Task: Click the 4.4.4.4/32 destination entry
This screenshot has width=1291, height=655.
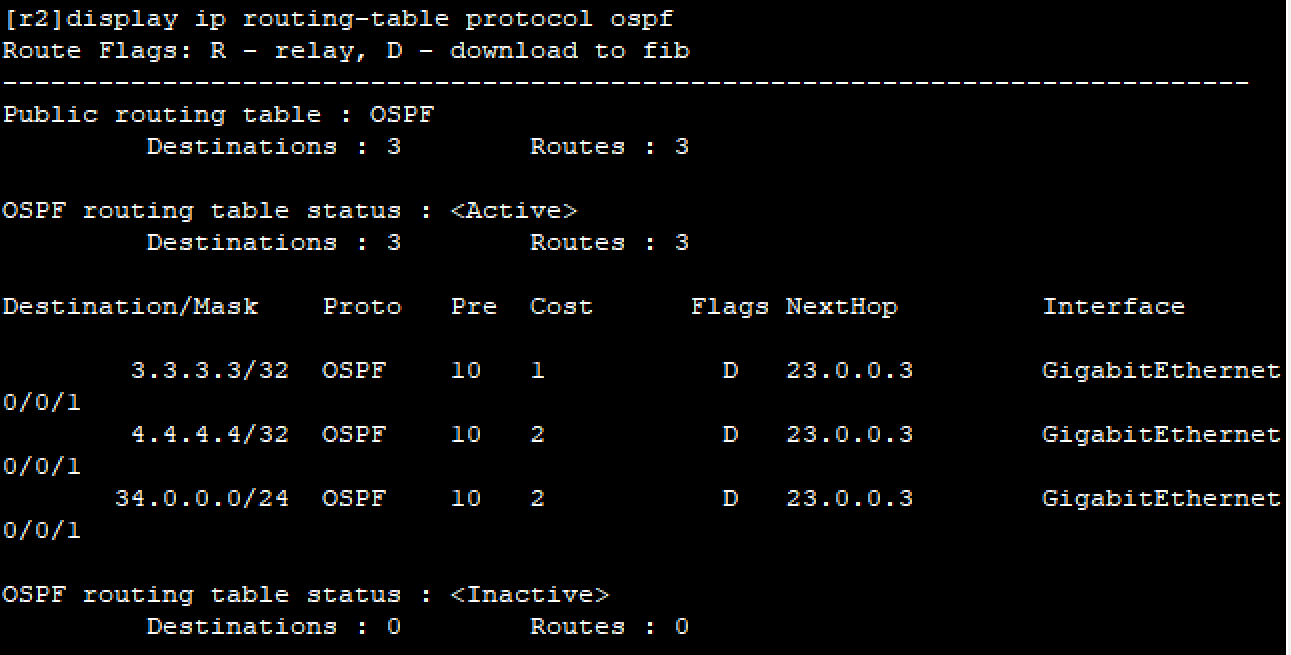Action: tap(210, 435)
